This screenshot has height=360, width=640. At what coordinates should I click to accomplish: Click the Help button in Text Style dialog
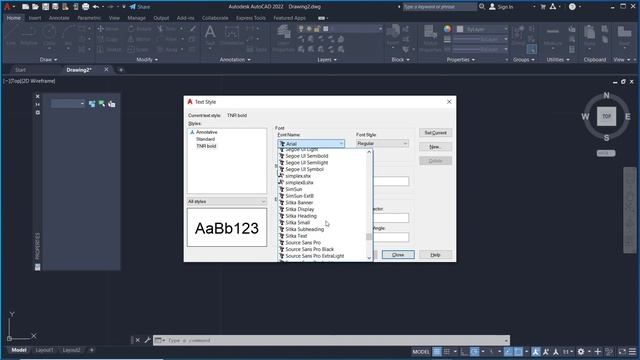pos(435,255)
